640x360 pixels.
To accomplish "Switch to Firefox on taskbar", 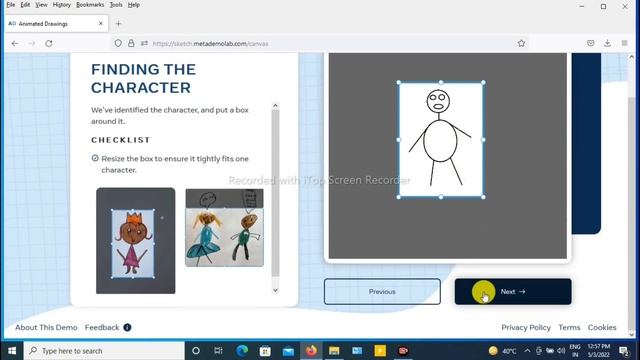I will [x=311, y=351].
